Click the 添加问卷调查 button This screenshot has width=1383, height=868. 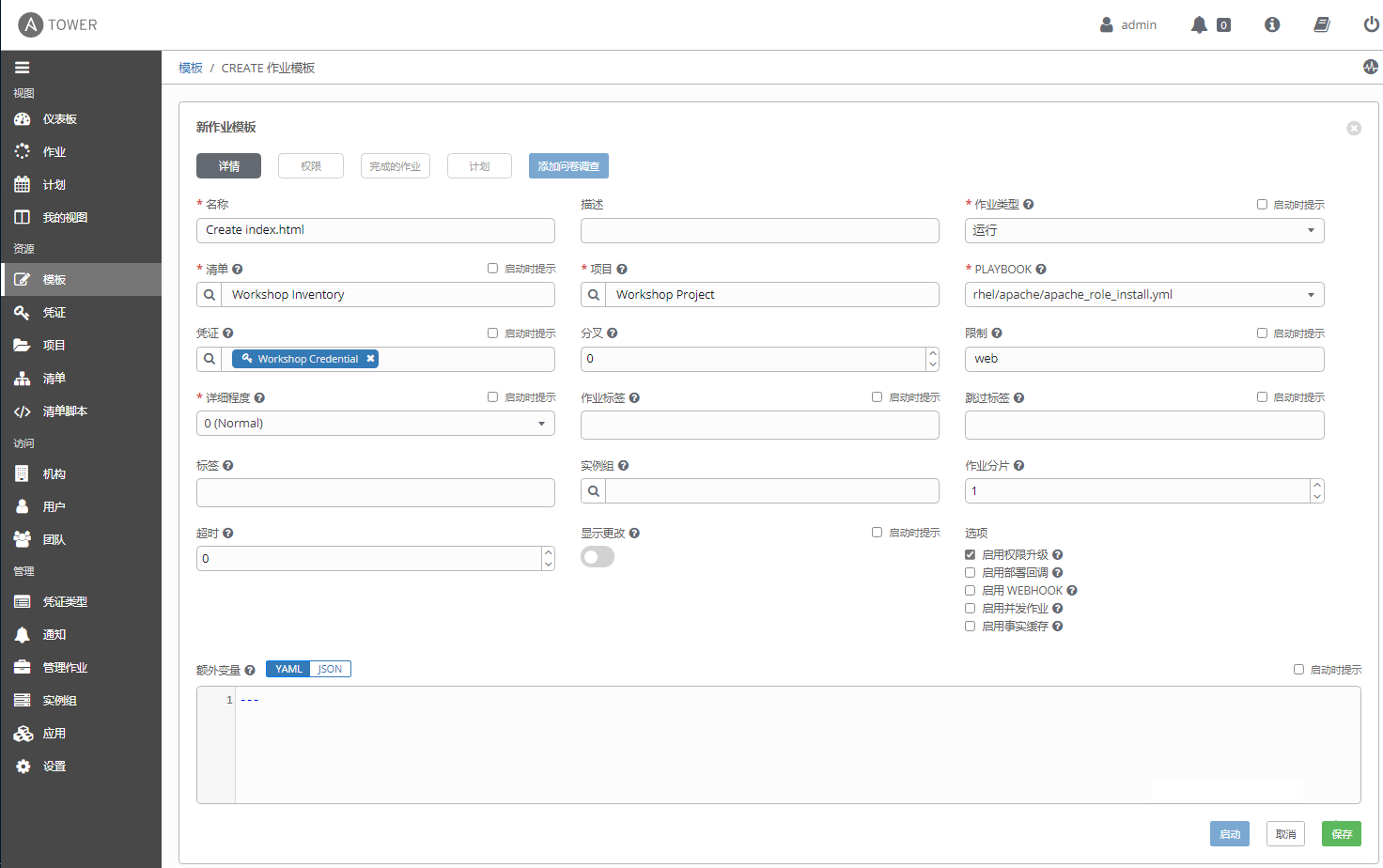[x=568, y=166]
